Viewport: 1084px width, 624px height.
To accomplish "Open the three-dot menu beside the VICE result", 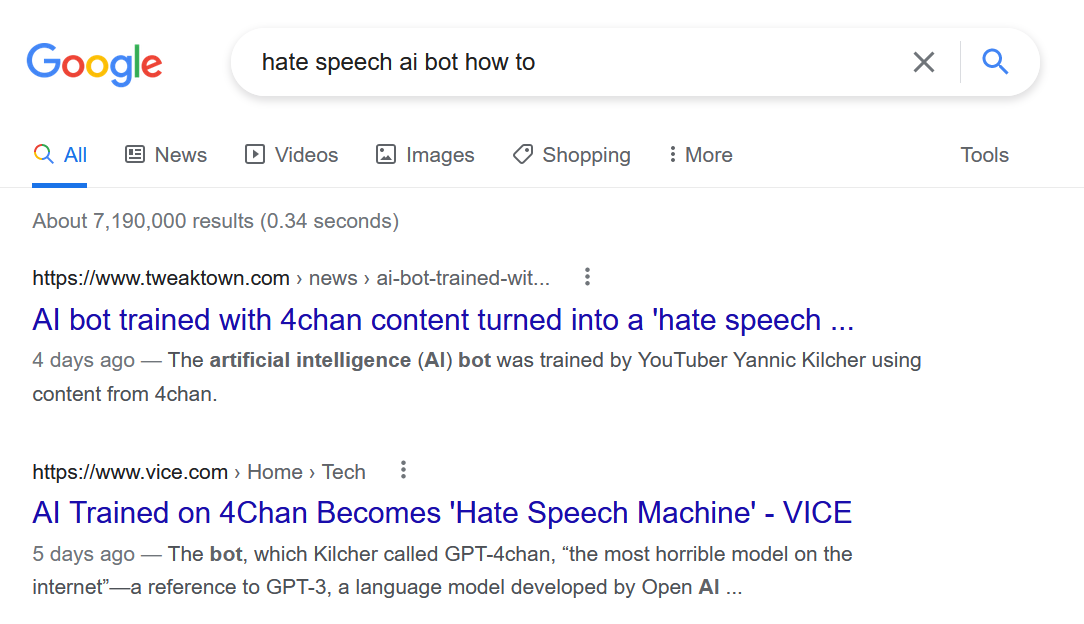I will pyautogui.click(x=403, y=470).
